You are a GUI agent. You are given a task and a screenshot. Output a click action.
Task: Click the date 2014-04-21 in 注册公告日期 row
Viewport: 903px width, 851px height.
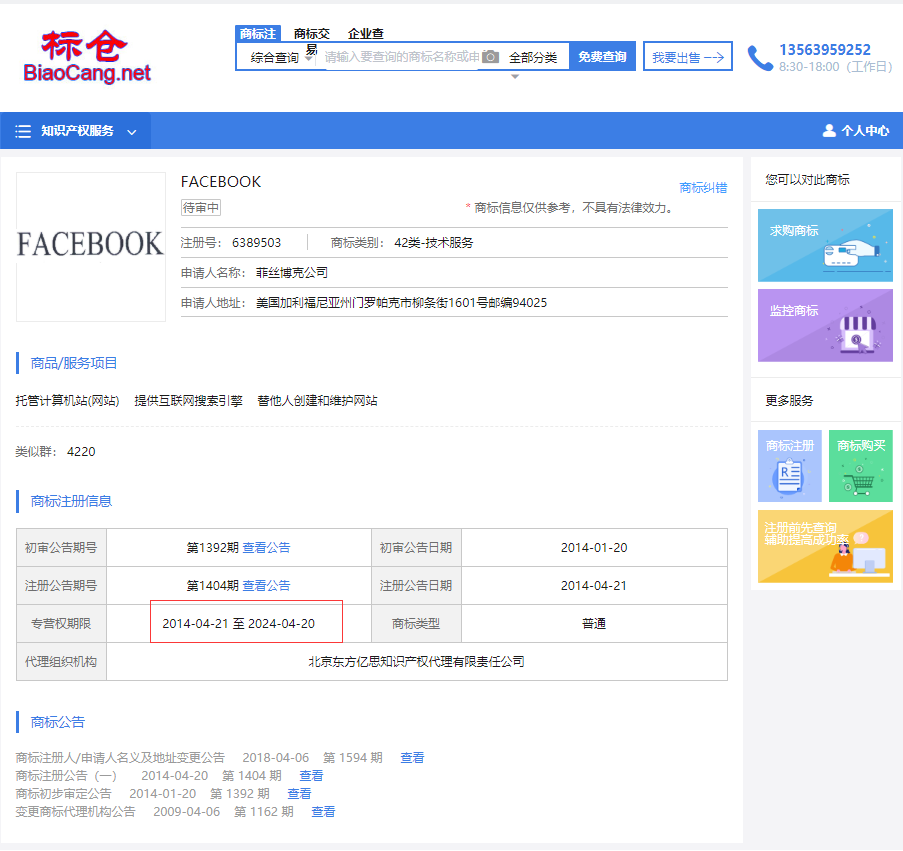pyautogui.click(x=594, y=586)
